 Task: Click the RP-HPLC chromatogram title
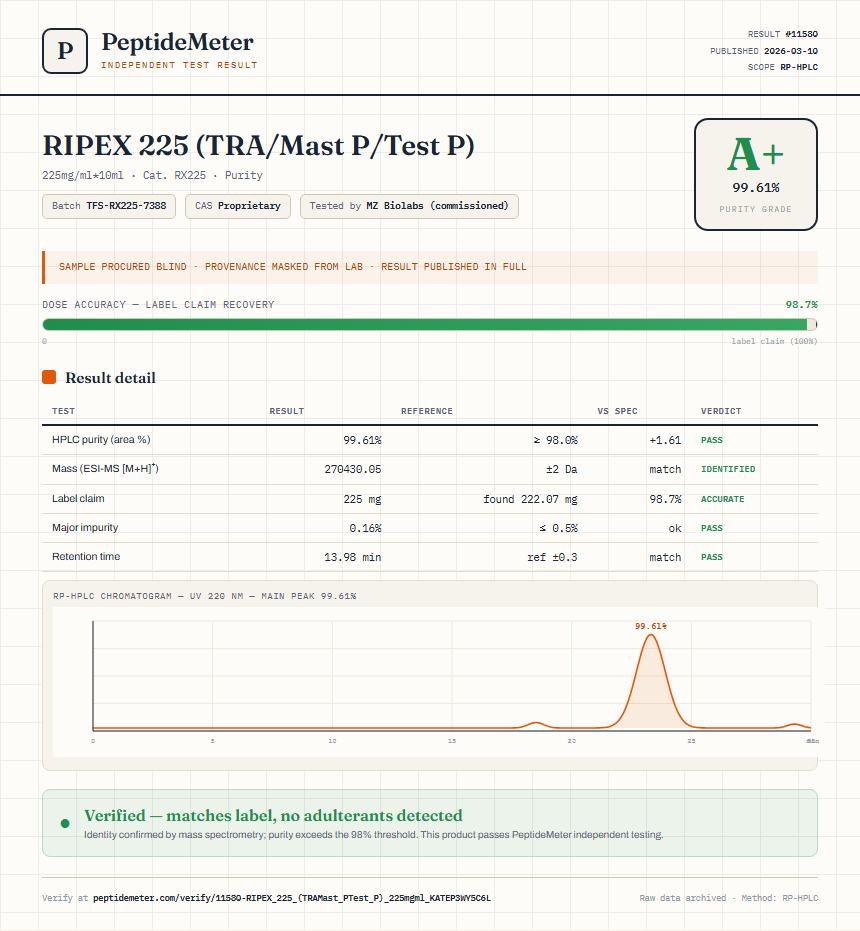pyautogui.click(x=204, y=596)
